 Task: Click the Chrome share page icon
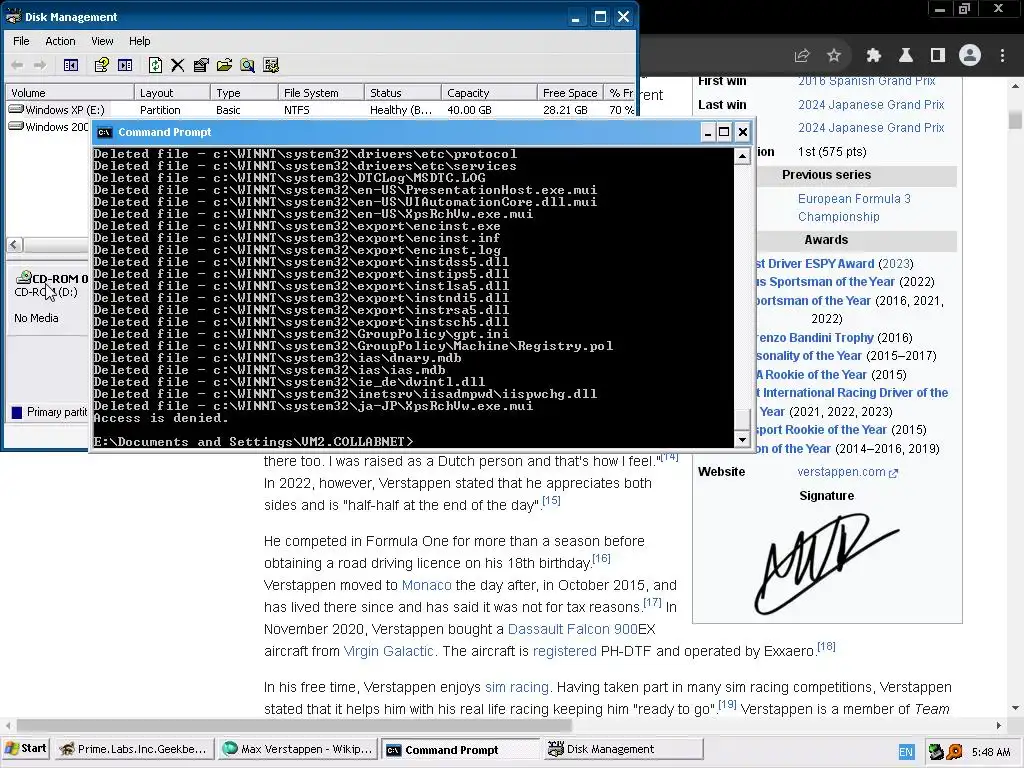point(802,56)
